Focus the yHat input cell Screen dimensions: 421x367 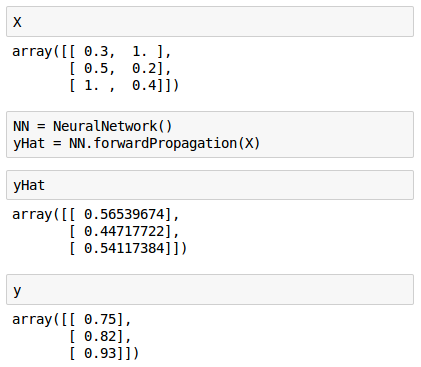(210, 185)
